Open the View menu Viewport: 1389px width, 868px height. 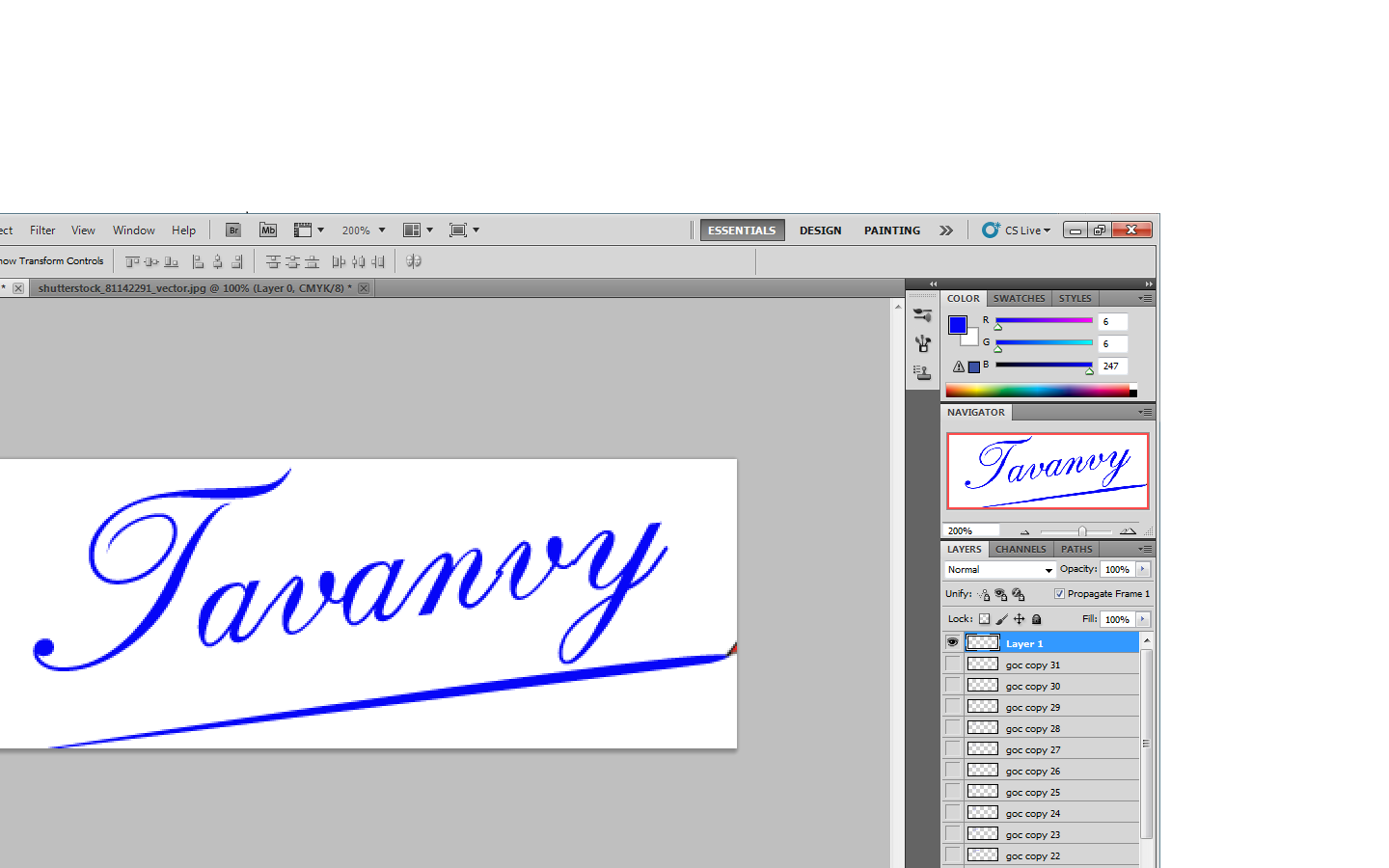pyautogui.click(x=83, y=231)
